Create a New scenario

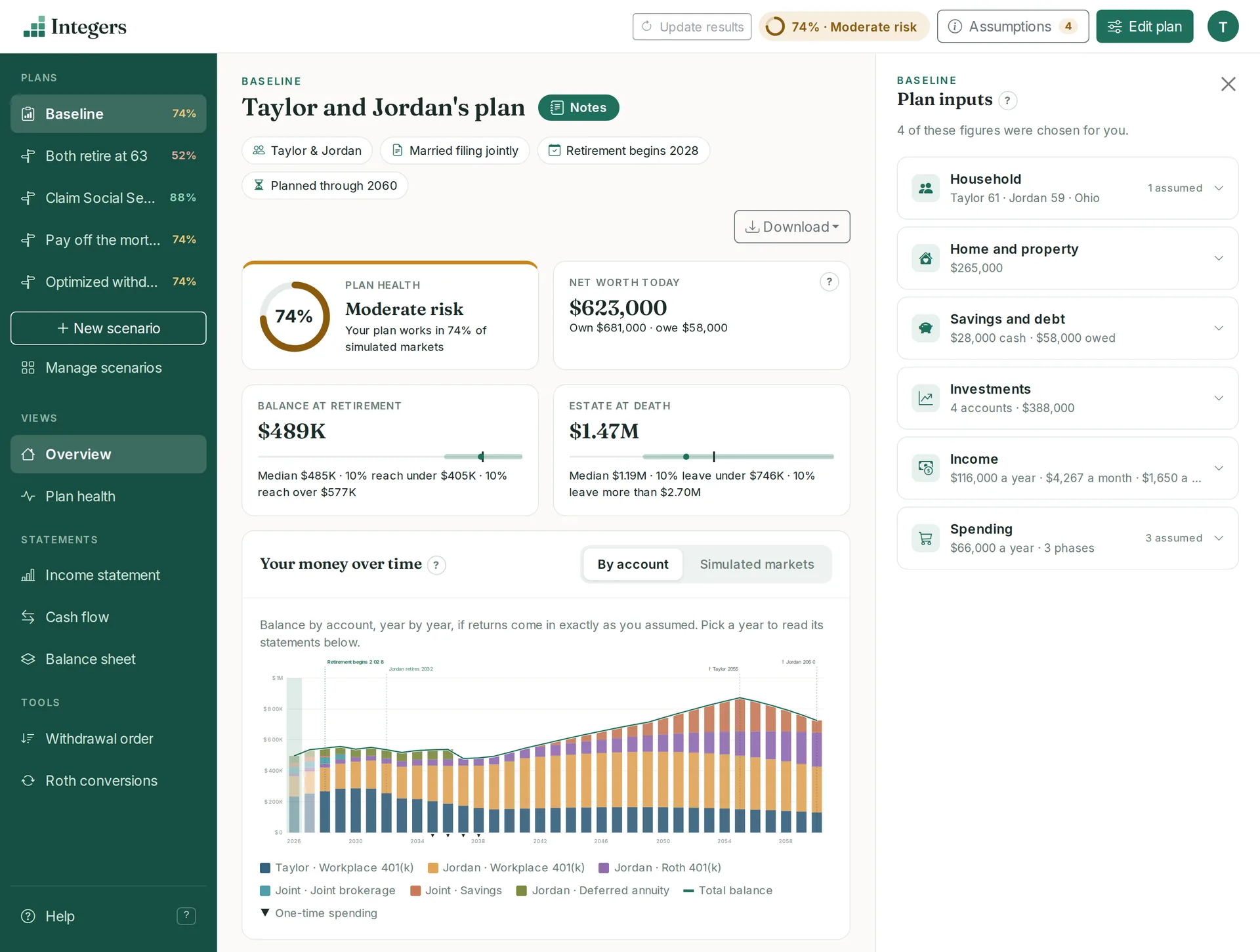(x=108, y=328)
